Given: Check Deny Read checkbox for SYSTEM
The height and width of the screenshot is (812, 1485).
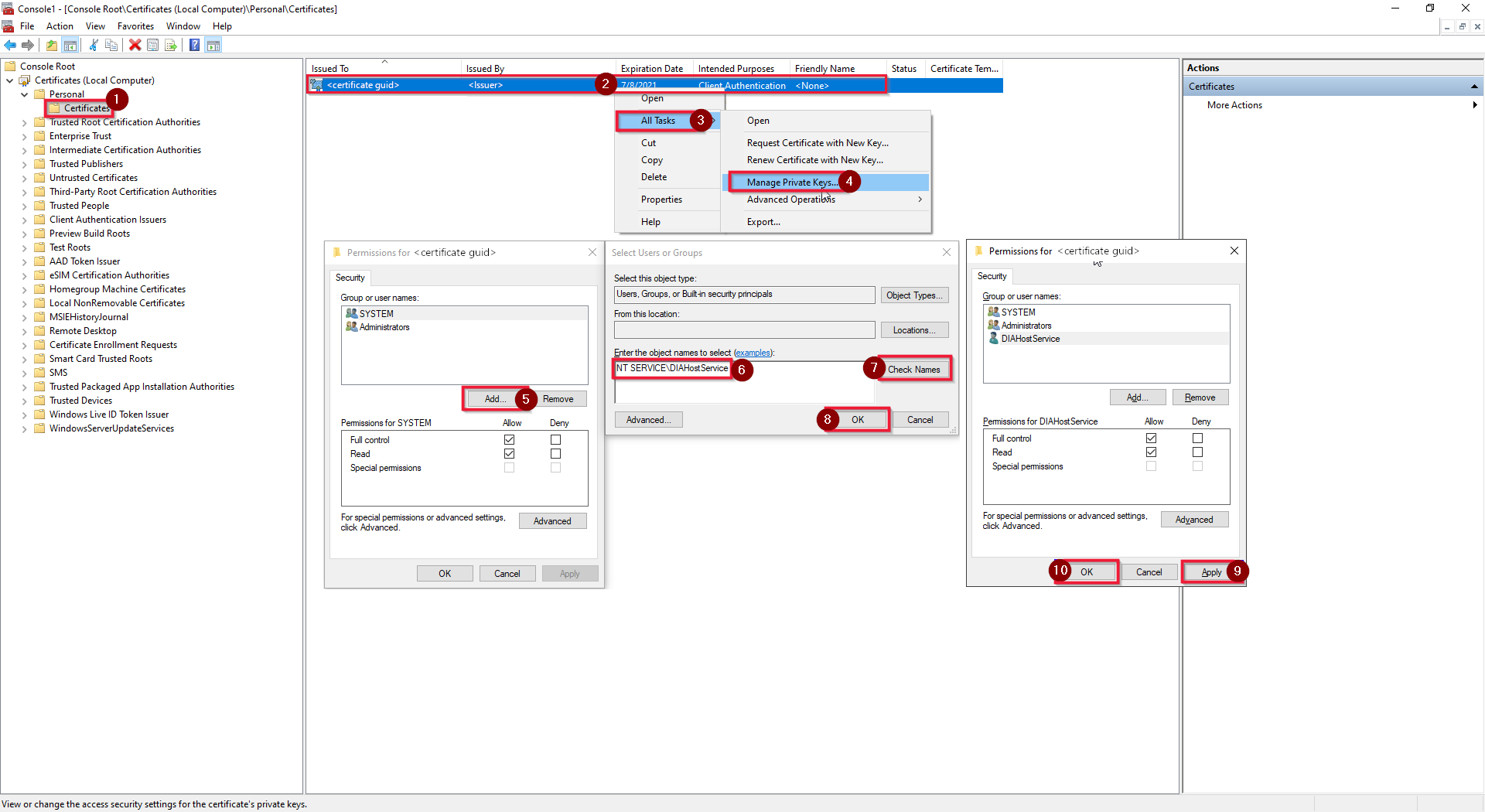Looking at the screenshot, I should [555, 454].
